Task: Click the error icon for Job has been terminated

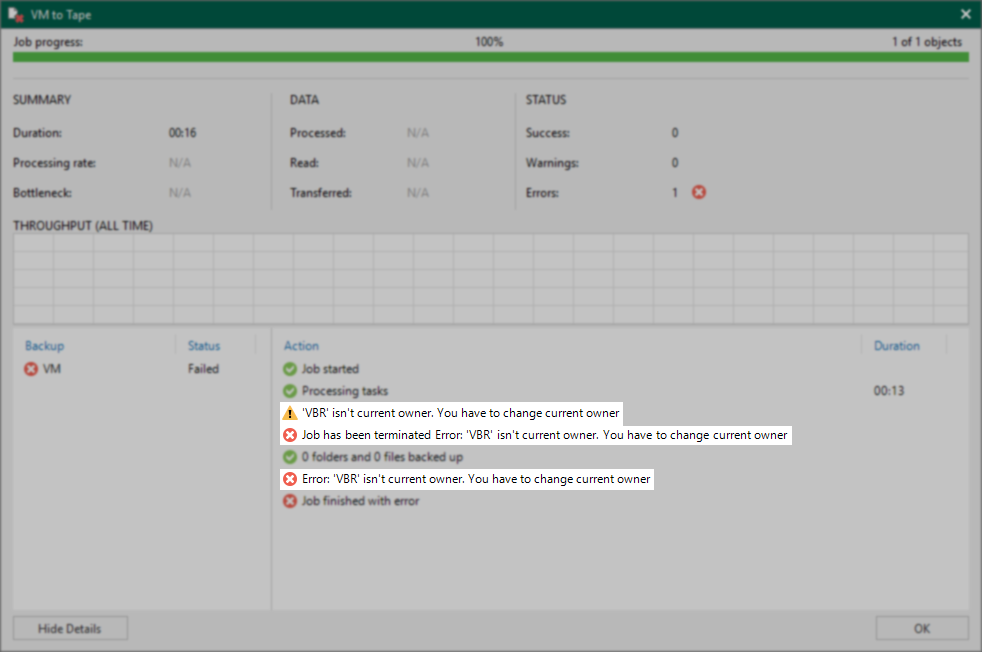Action: coord(290,435)
